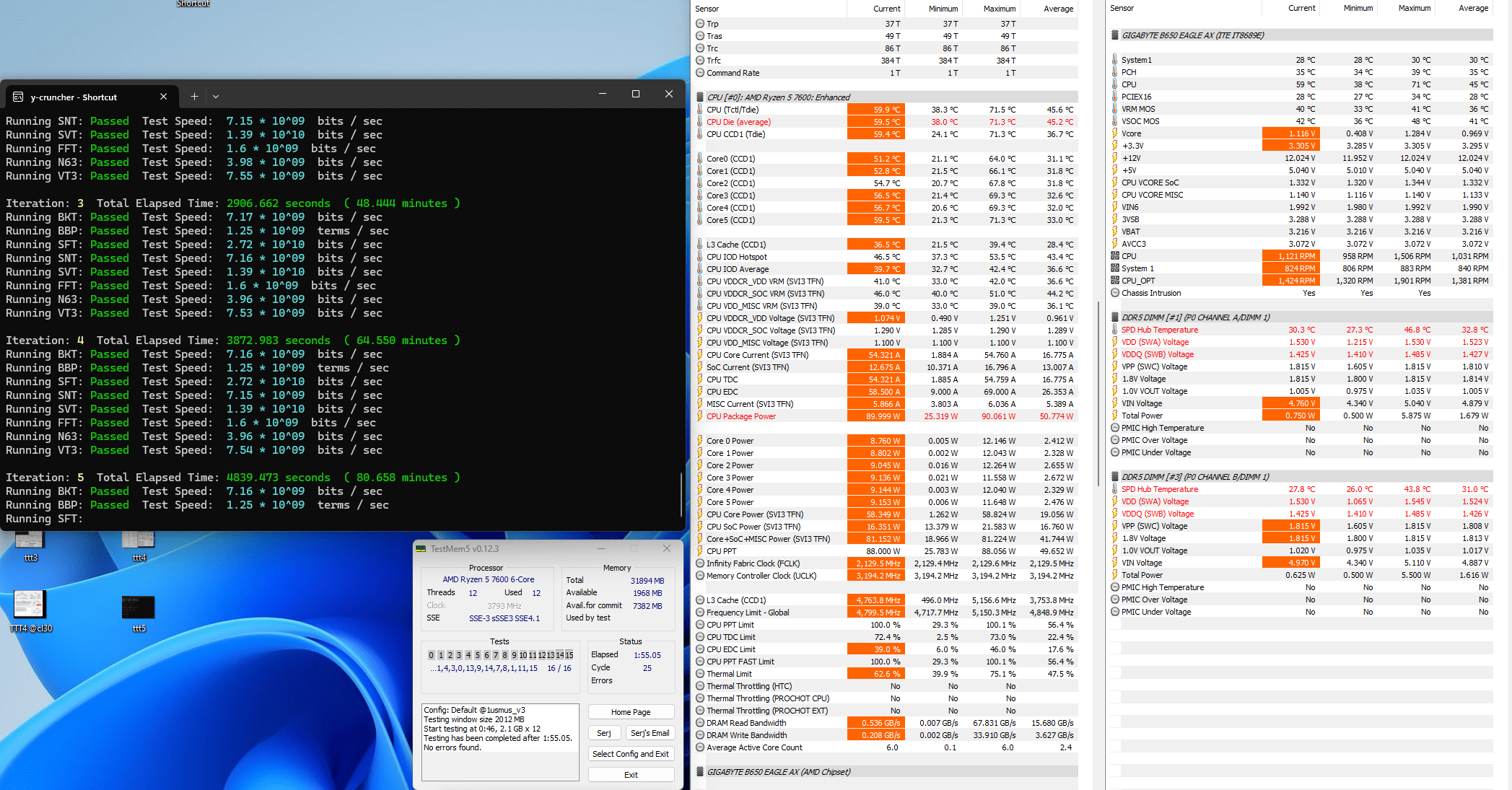Select CPU Die (average) thermometer icon
1512x790 pixels.
(700, 122)
